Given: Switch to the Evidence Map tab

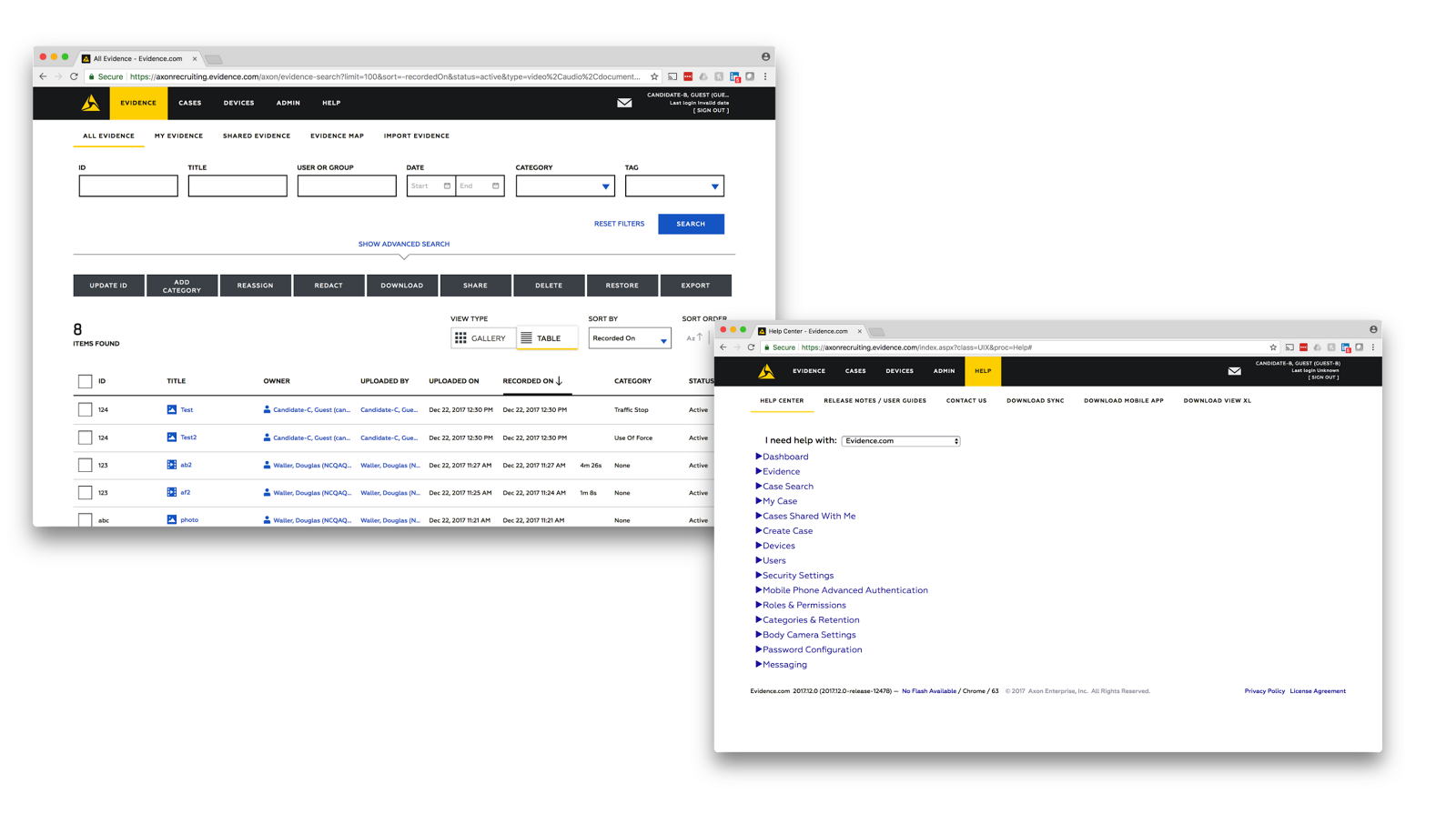Looking at the screenshot, I should [337, 136].
